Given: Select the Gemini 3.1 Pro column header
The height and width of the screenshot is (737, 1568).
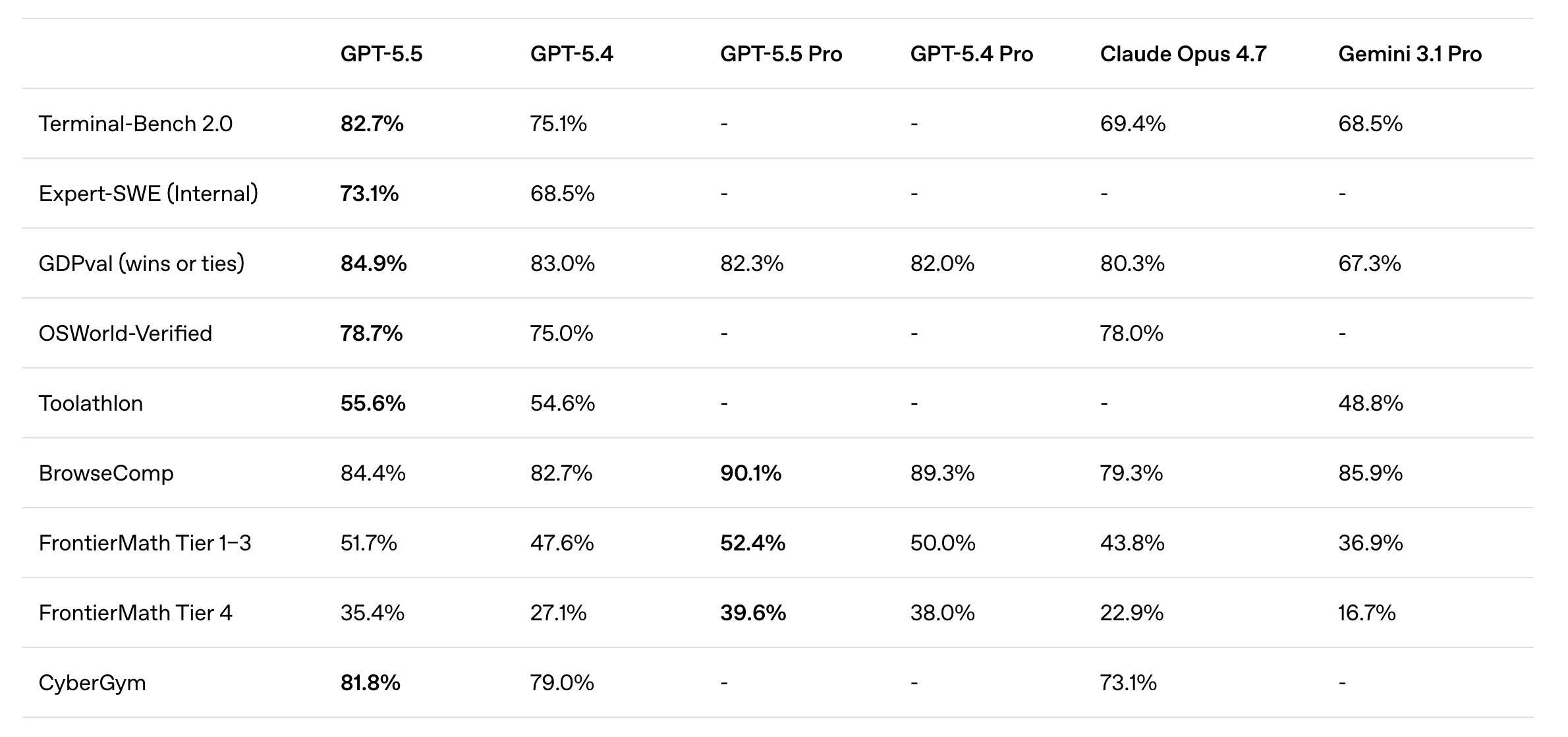Looking at the screenshot, I should point(1409,54).
